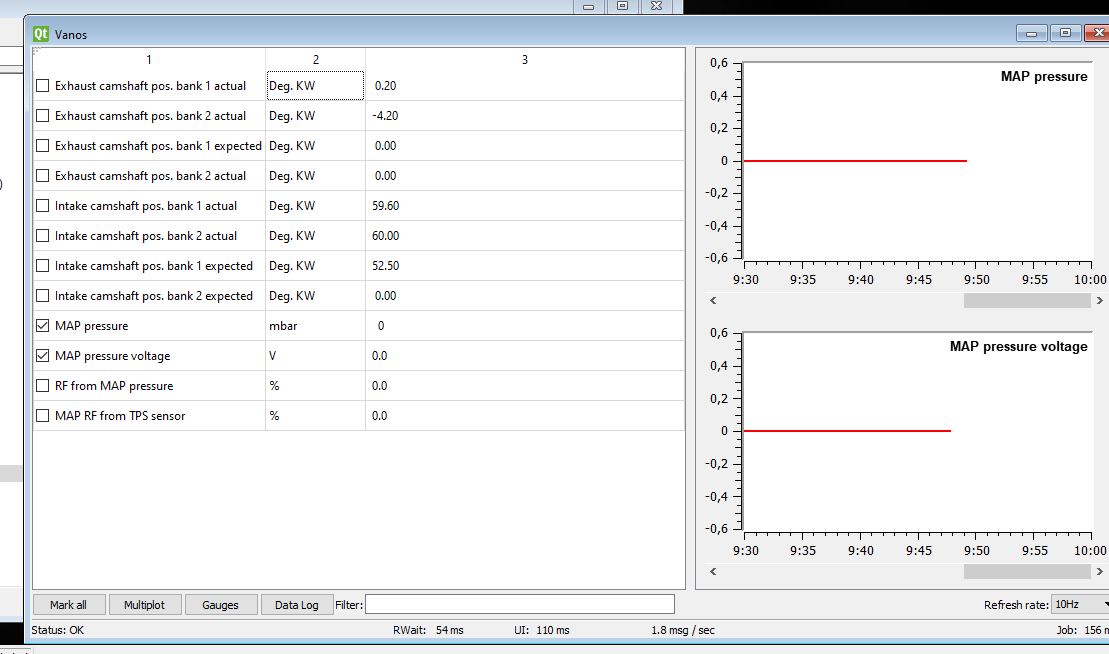Enable the RF from MAP pressure checkbox
The height and width of the screenshot is (654, 1109).
click(x=42, y=386)
